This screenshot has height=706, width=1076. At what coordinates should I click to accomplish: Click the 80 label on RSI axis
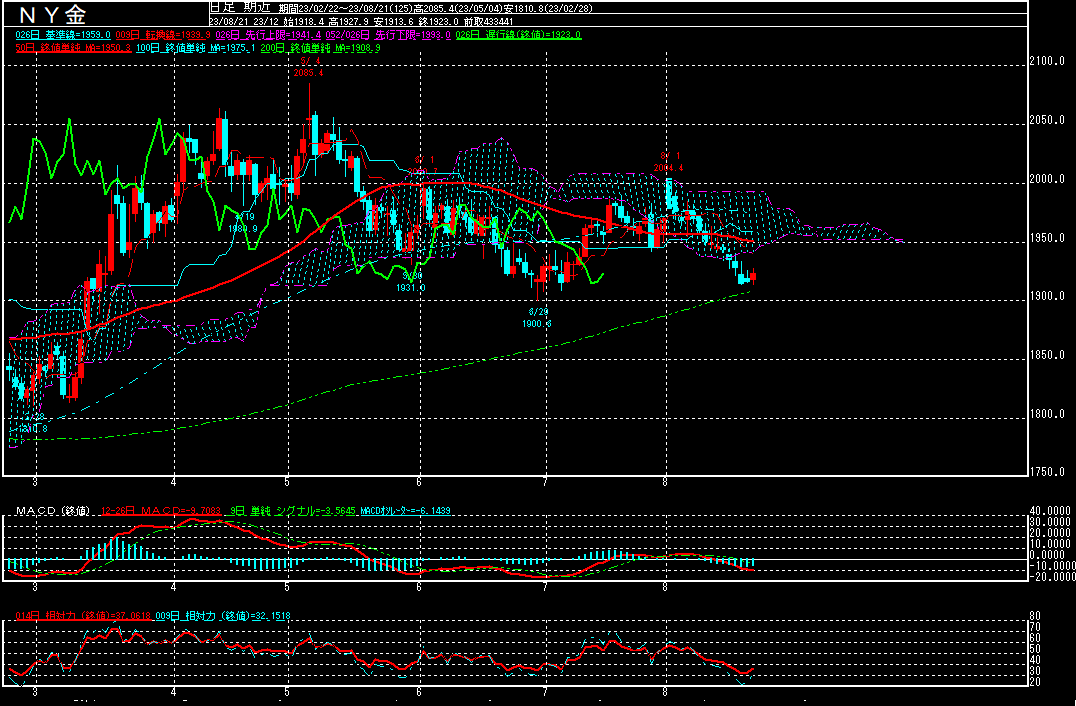[x=1036, y=616]
